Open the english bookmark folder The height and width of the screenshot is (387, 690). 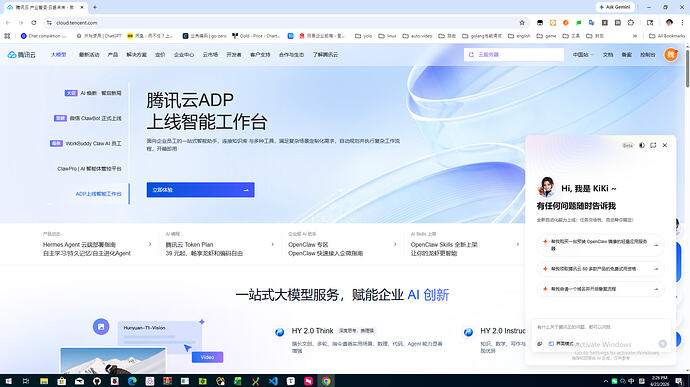click(x=519, y=36)
